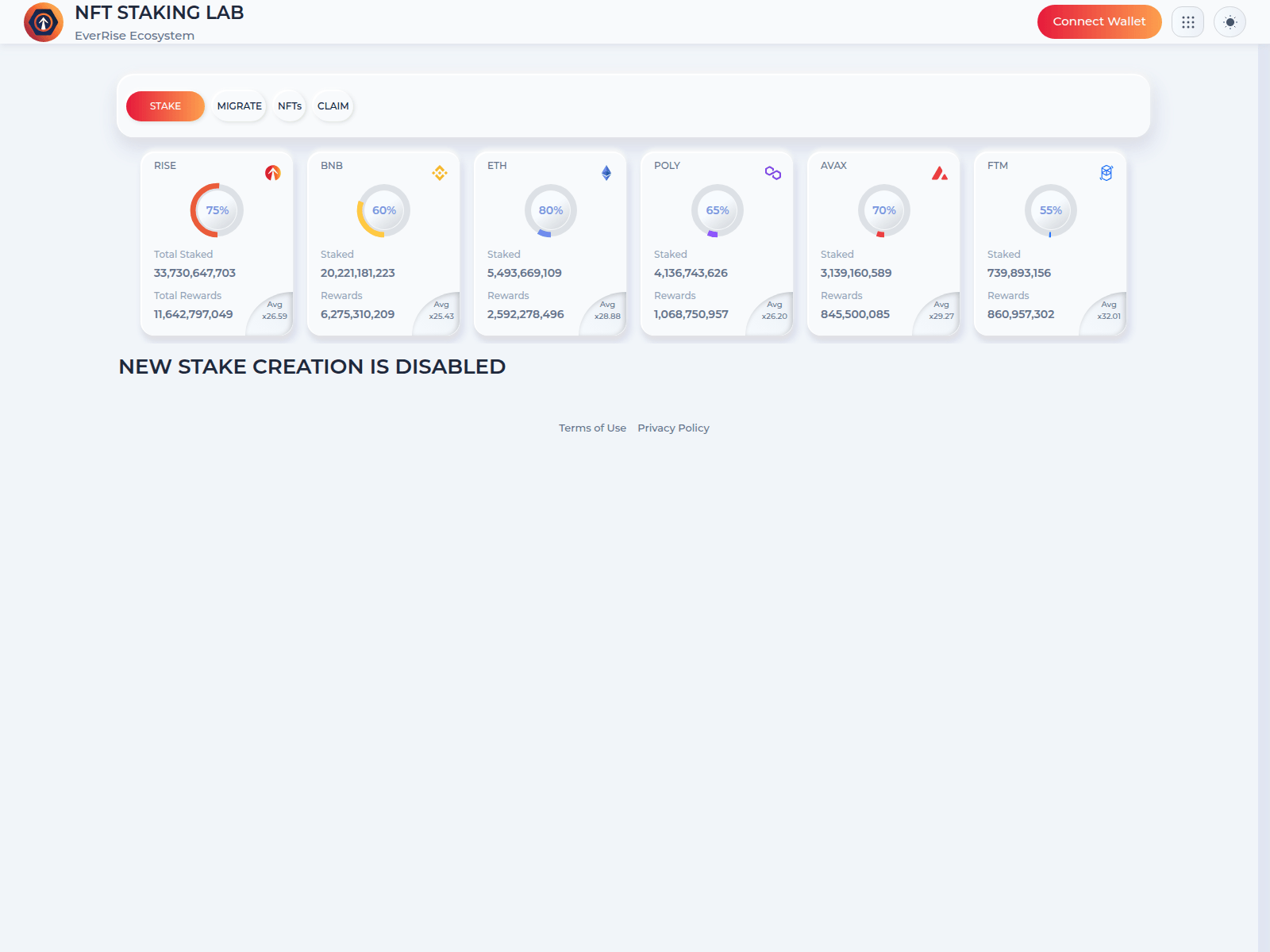Screen dimensions: 1270x952
Task: Open the NFTs tab
Action: (x=290, y=106)
